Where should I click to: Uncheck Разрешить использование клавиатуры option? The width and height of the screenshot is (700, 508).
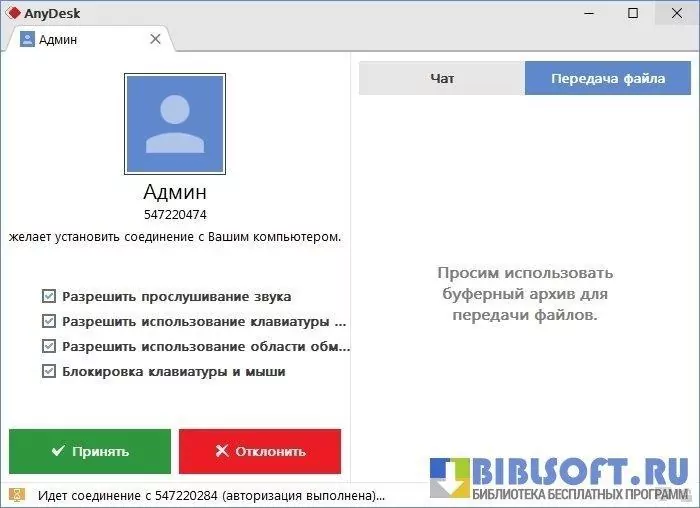click(x=49, y=322)
